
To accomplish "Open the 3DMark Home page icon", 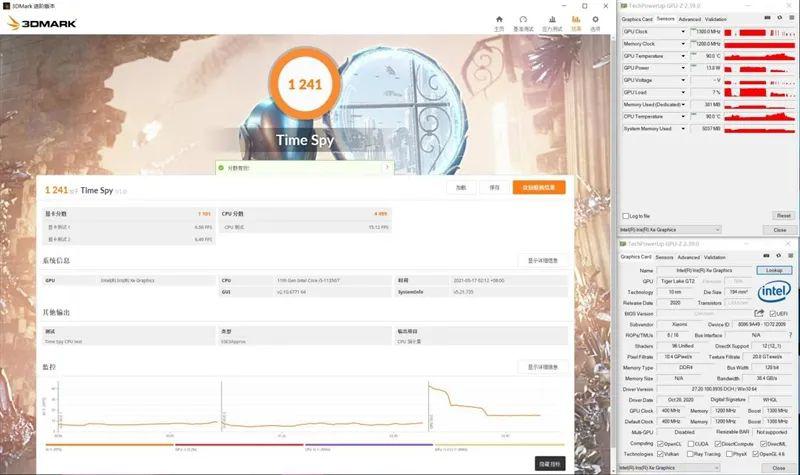I will tap(499, 19).
